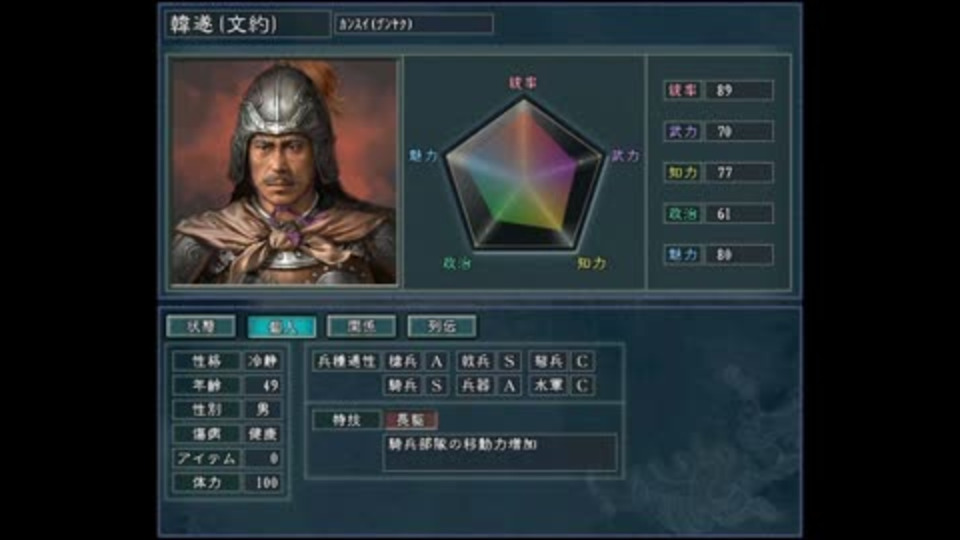Click the 武力 stat label showing 70
This screenshot has width=960, height=540.
(683, 132)
